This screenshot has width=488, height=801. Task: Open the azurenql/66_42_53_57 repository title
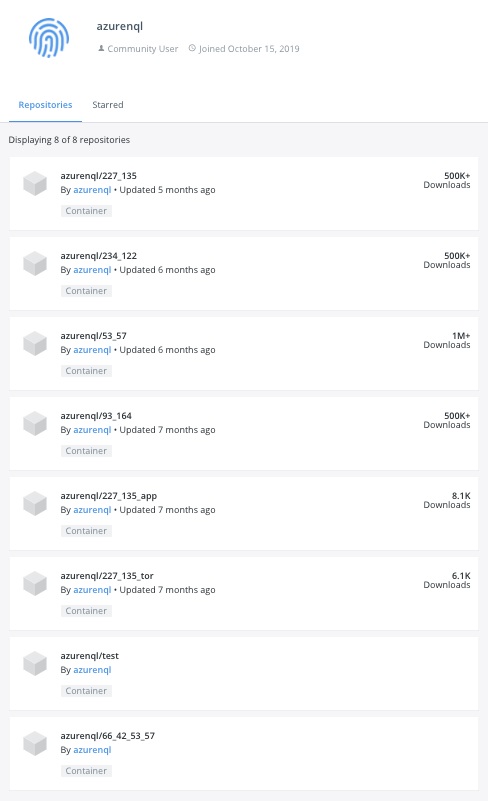coord(107,736)
